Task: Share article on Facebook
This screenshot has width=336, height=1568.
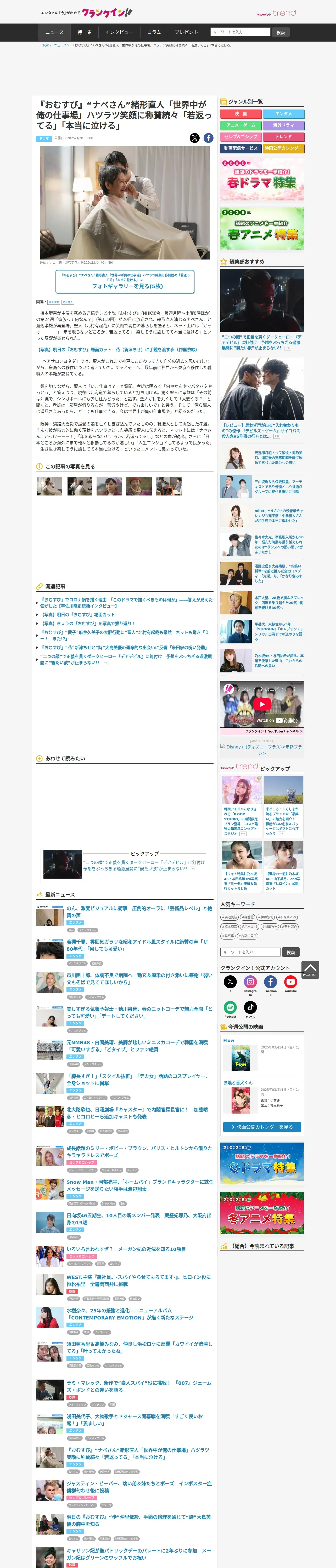Action: [x=209, y=138]
